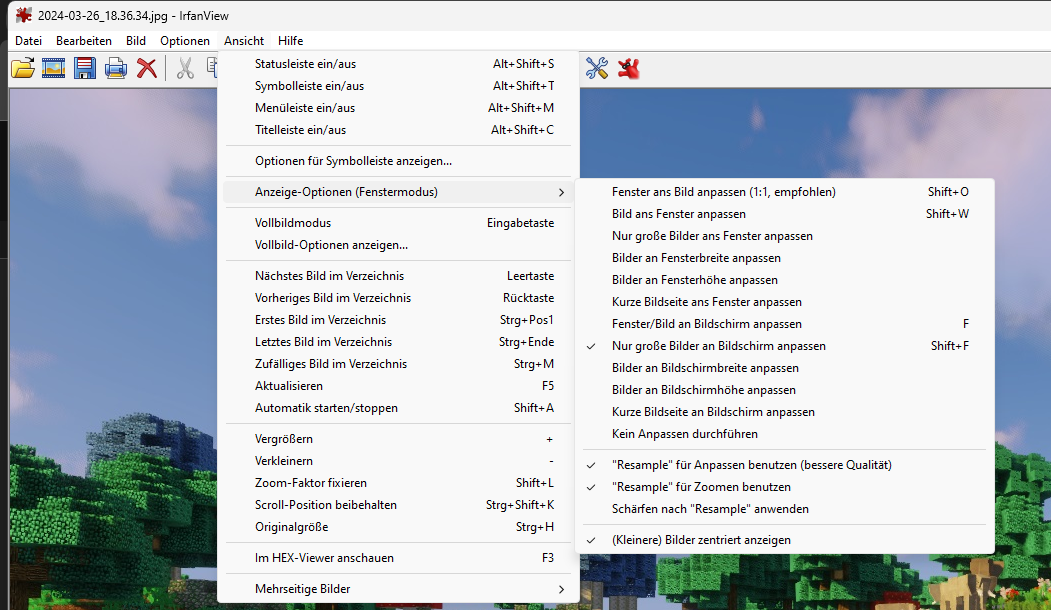Open the Bild menu

click(x=135, y=41)
